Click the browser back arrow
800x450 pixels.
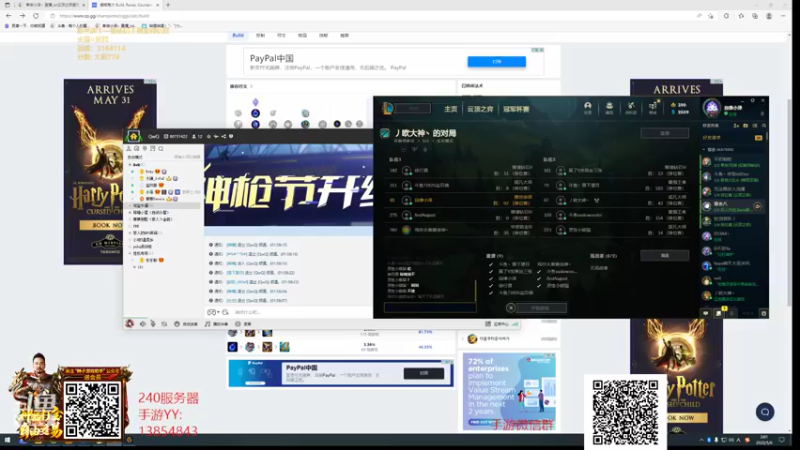9,16
